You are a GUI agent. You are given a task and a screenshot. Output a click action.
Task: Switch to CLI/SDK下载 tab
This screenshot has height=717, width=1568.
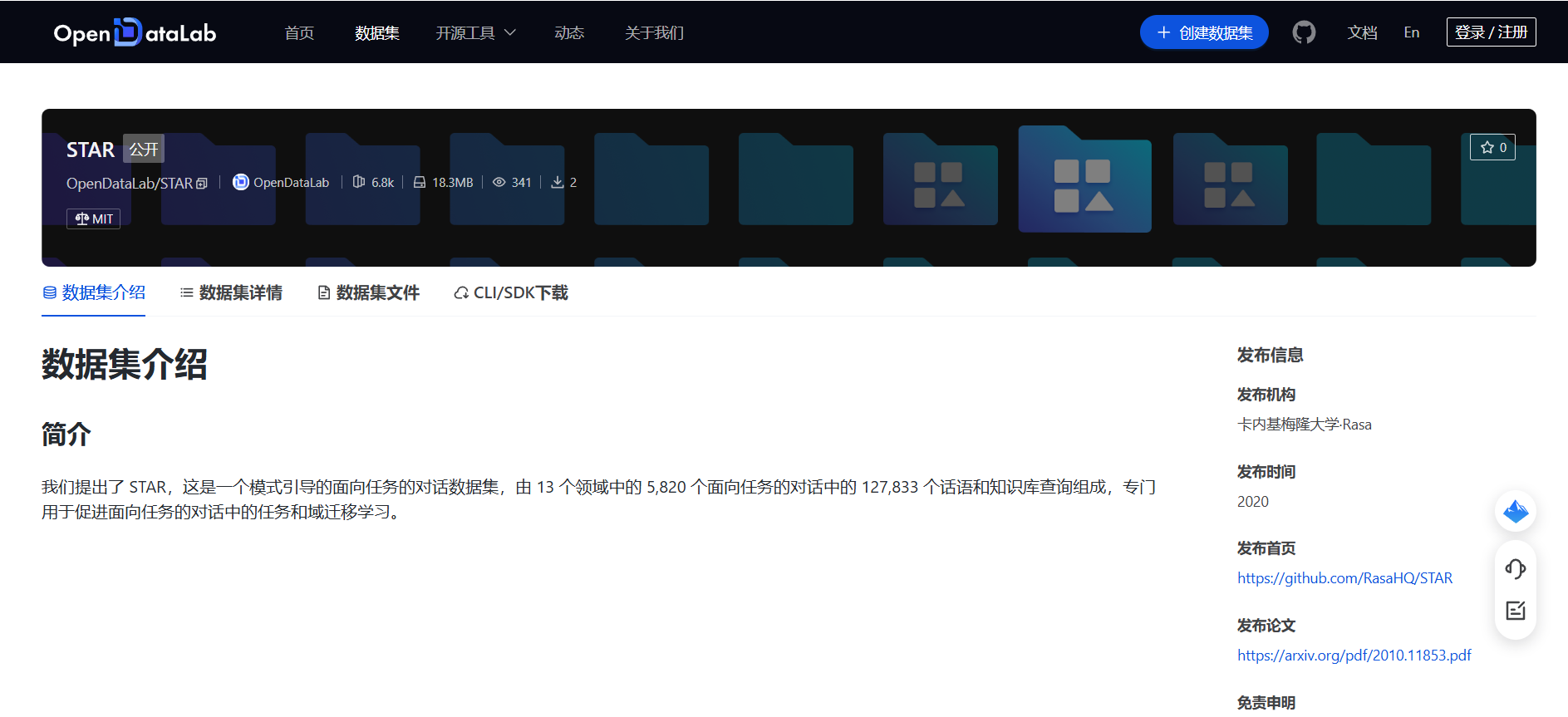(x=511, y=292)
